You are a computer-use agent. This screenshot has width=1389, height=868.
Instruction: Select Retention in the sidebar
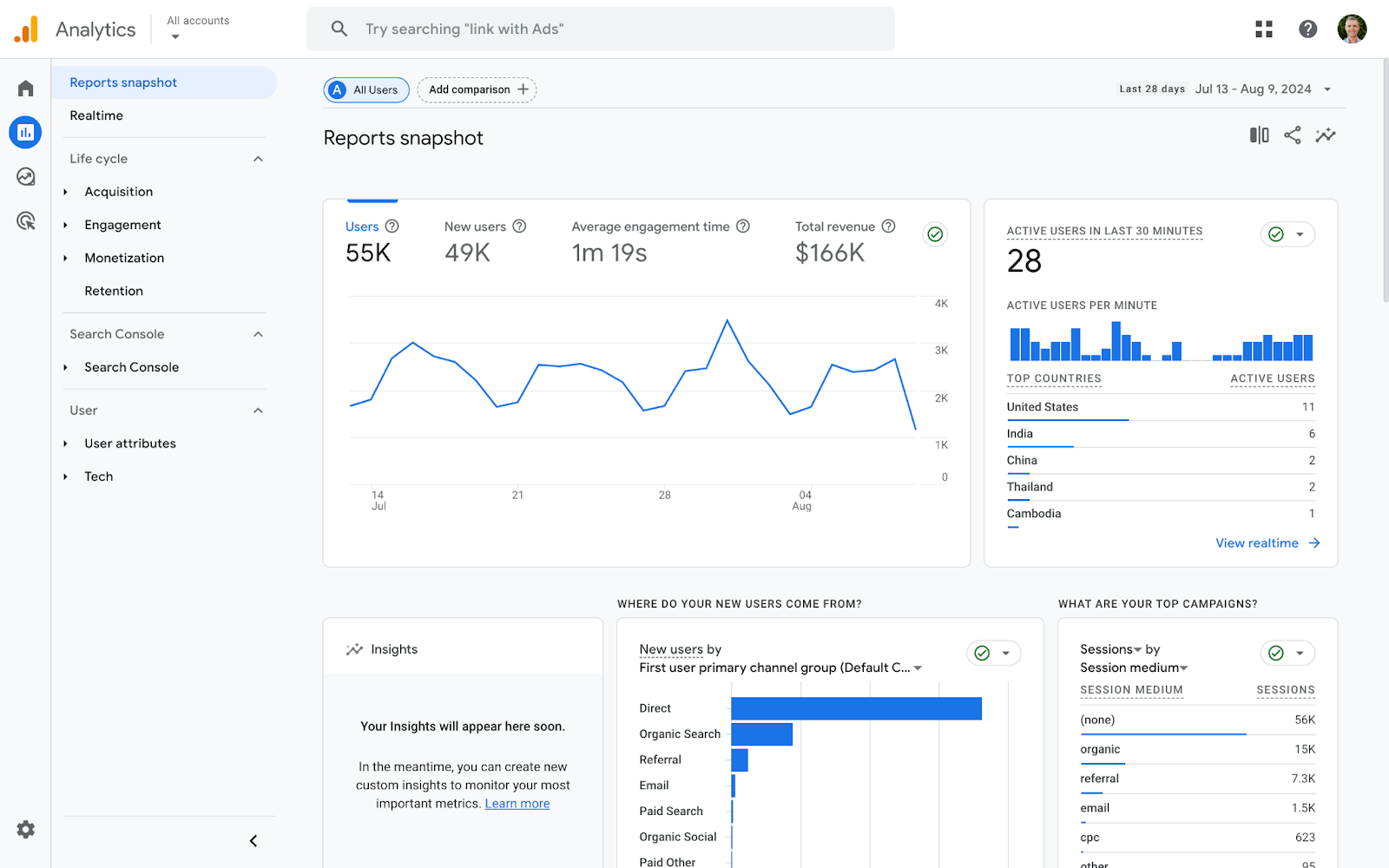[x=114, y=291]
